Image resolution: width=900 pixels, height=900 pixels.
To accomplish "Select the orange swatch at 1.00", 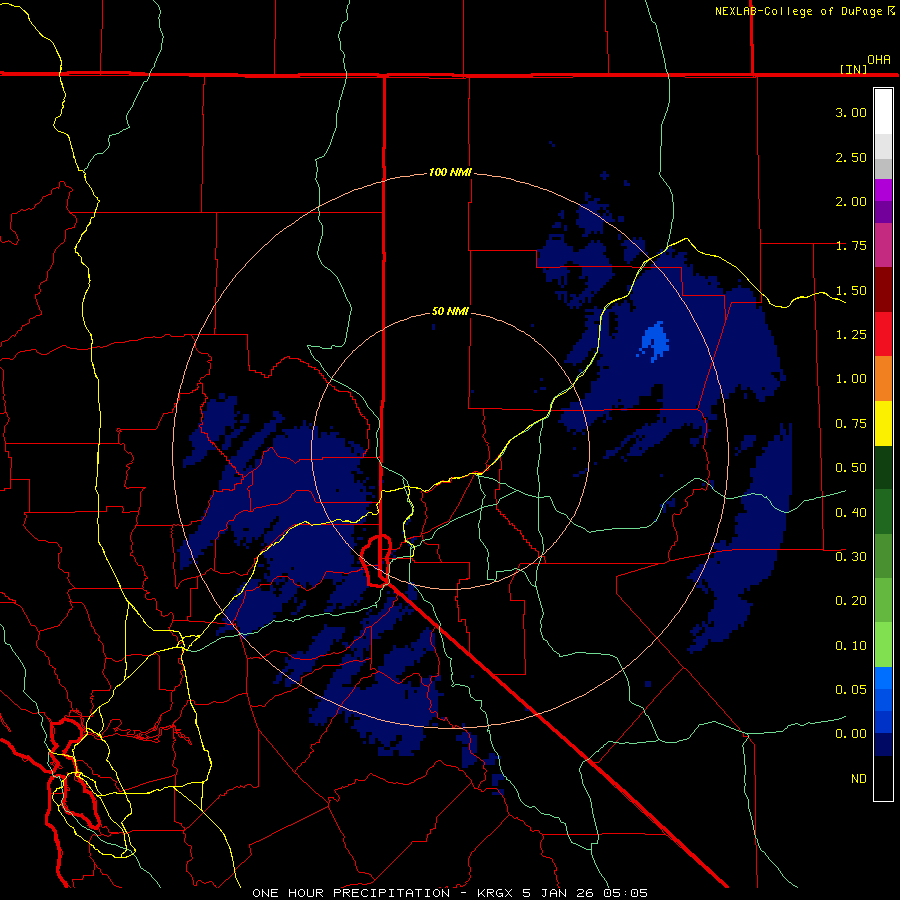I will (x=883, y=379).
